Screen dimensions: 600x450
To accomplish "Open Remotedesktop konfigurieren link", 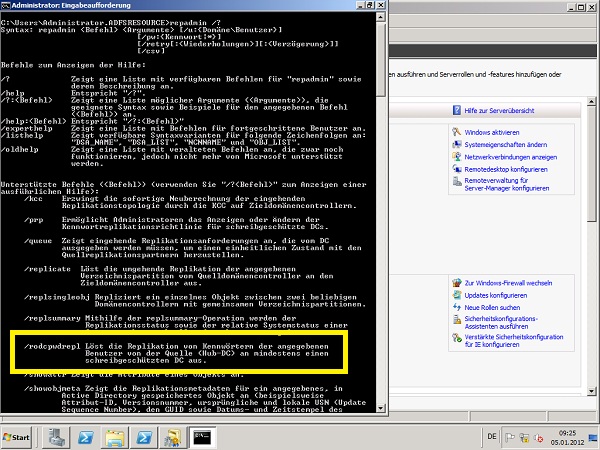I will click(506, 169).
